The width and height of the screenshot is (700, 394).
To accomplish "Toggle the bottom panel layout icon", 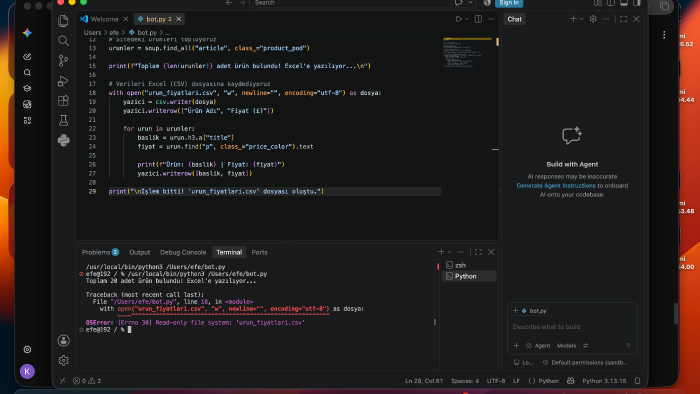I will click(624, 3).
